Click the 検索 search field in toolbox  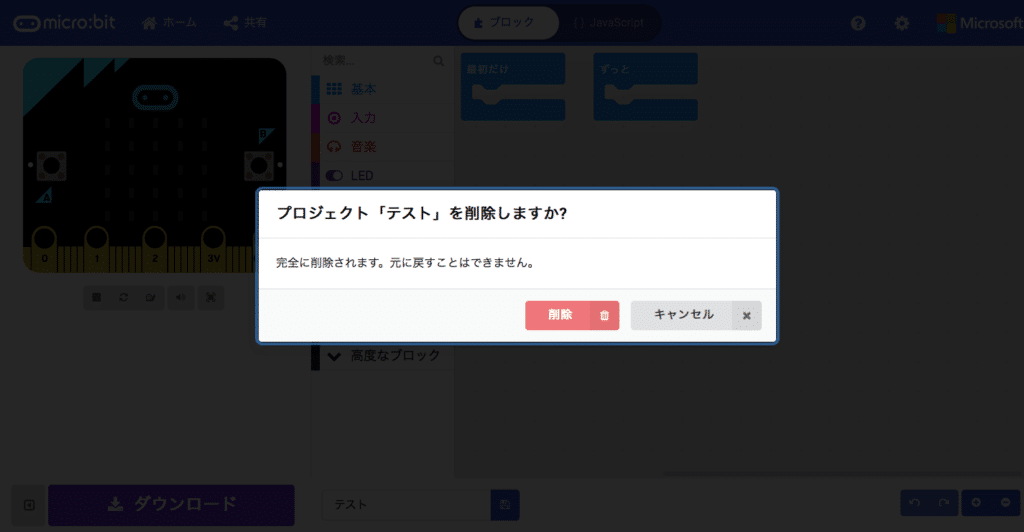[x=374, y=61]
